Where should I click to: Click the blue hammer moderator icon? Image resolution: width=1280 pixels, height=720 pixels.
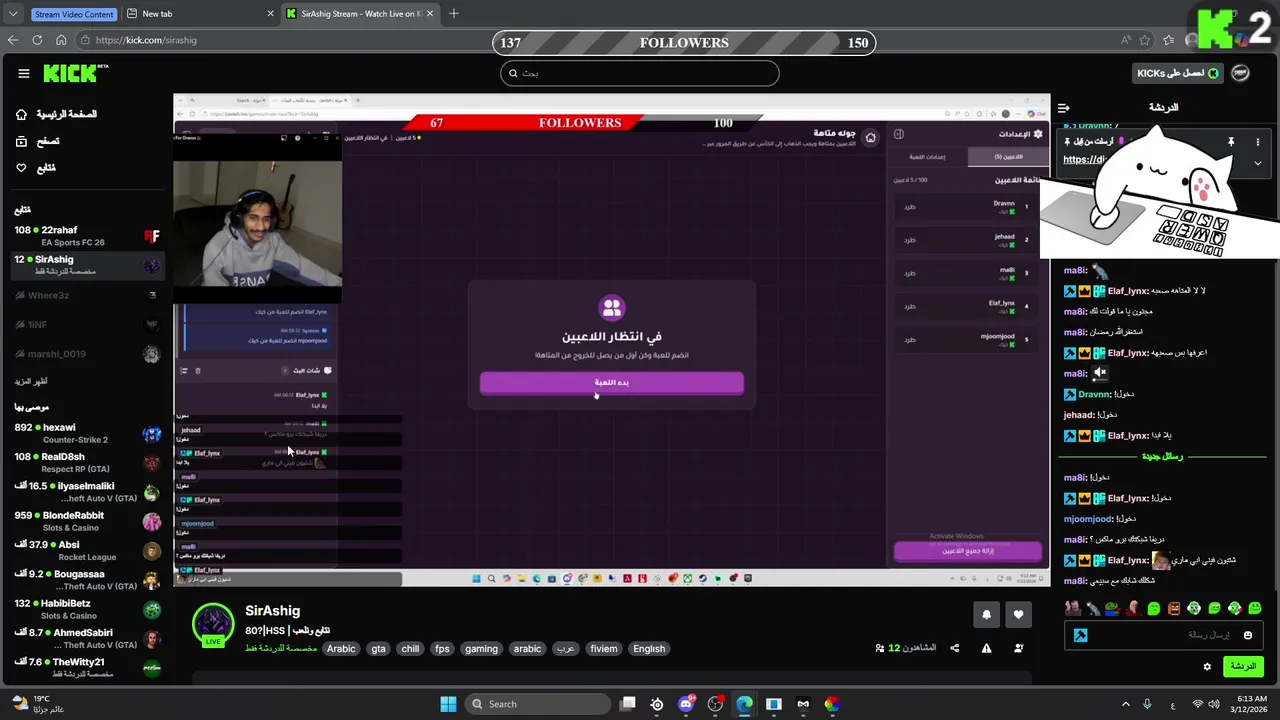[1080, 635]
